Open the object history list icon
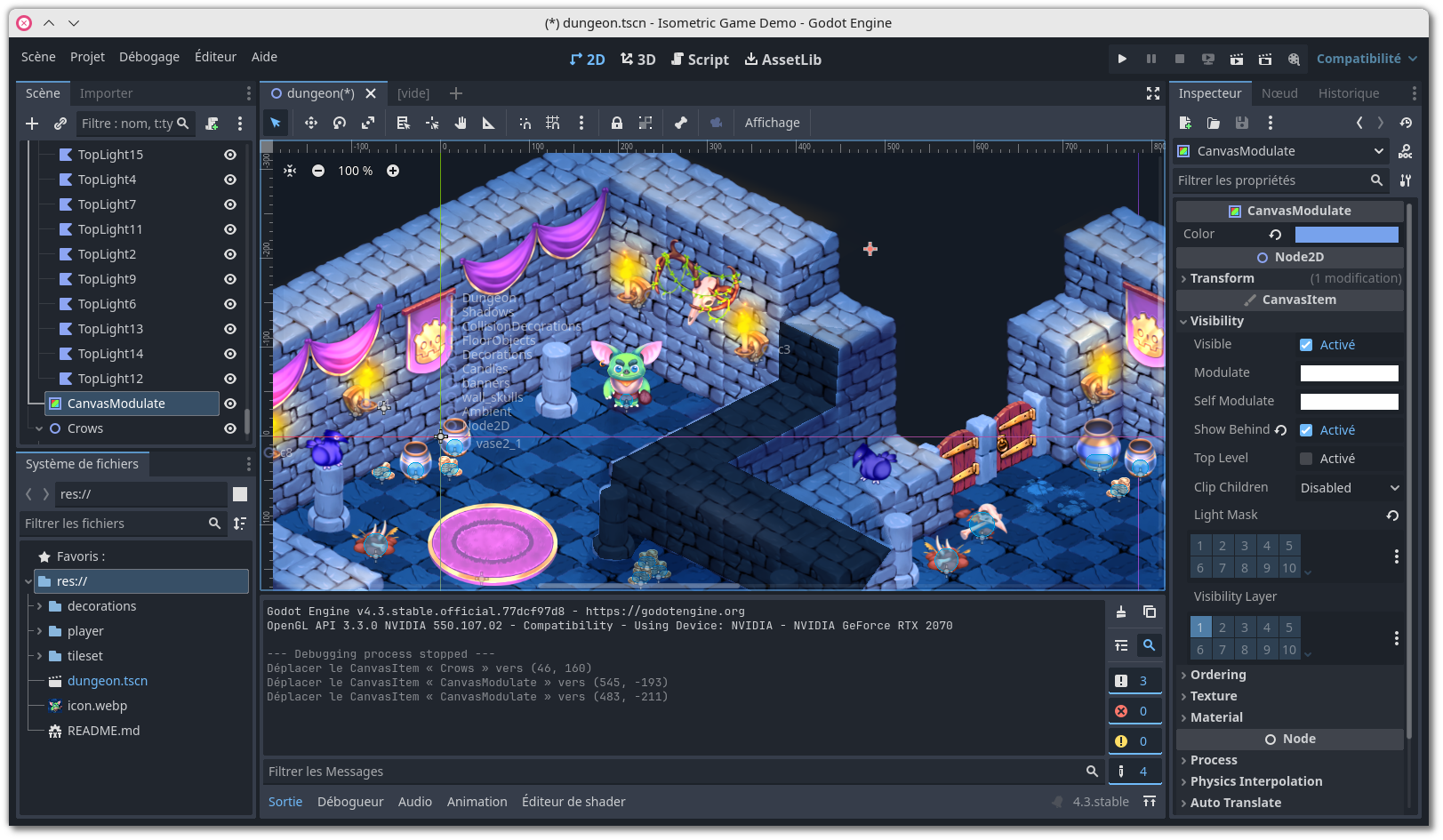The height and width of the screenshot is (840, 1443). [1406, 123]
